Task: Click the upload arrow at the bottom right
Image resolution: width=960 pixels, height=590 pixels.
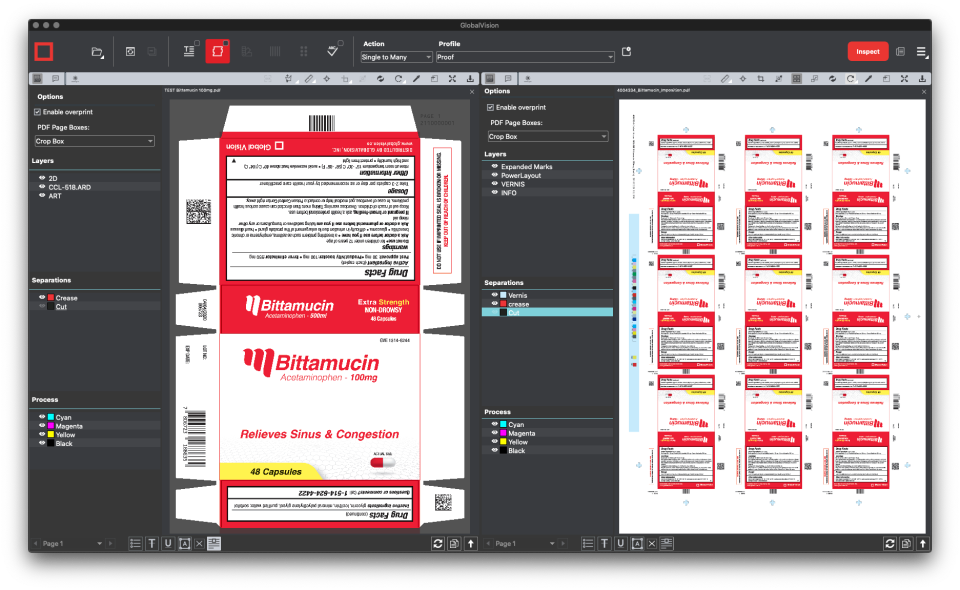Action: click(x=923, y=543)
